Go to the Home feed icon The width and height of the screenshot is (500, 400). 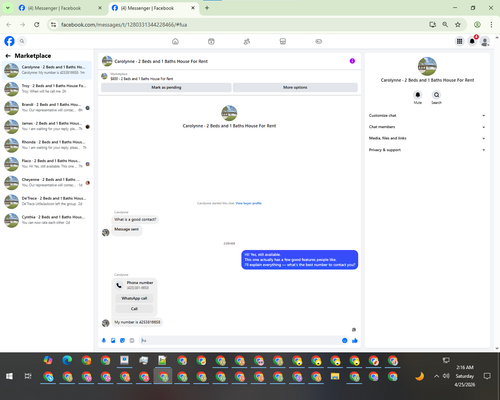pos(175,41)
